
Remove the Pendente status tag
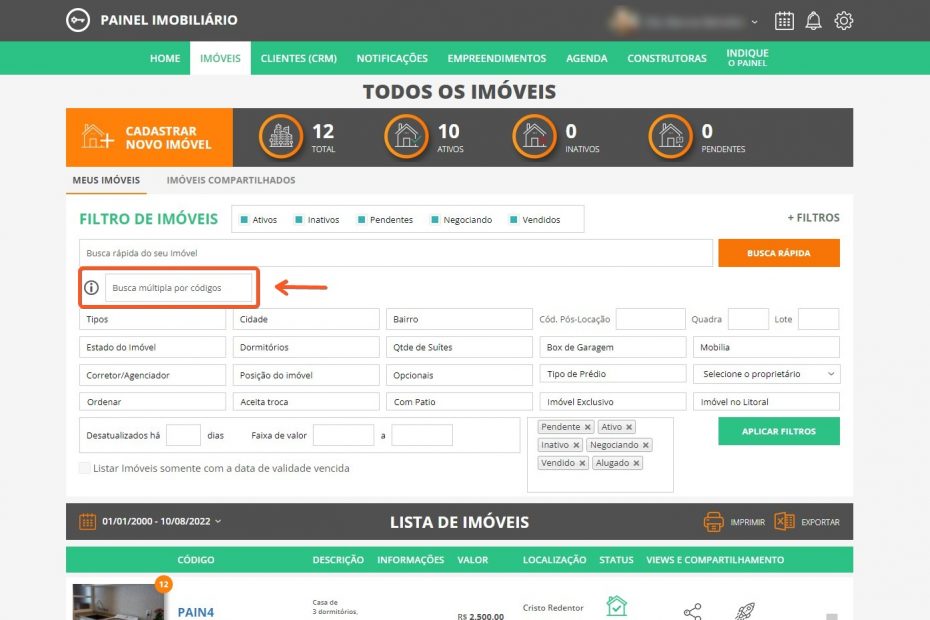[588, 427]
